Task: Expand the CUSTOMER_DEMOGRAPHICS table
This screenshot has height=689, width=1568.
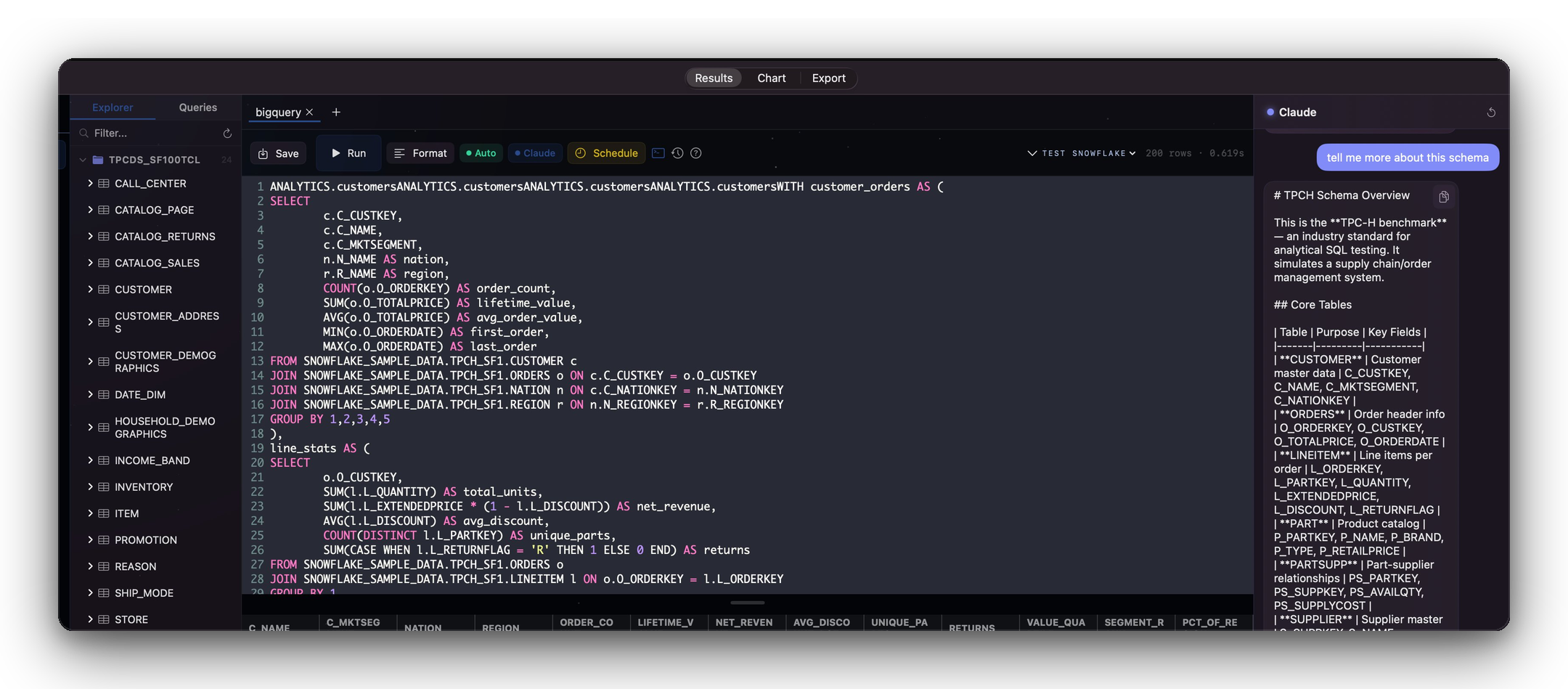Action: click(90, 362)
